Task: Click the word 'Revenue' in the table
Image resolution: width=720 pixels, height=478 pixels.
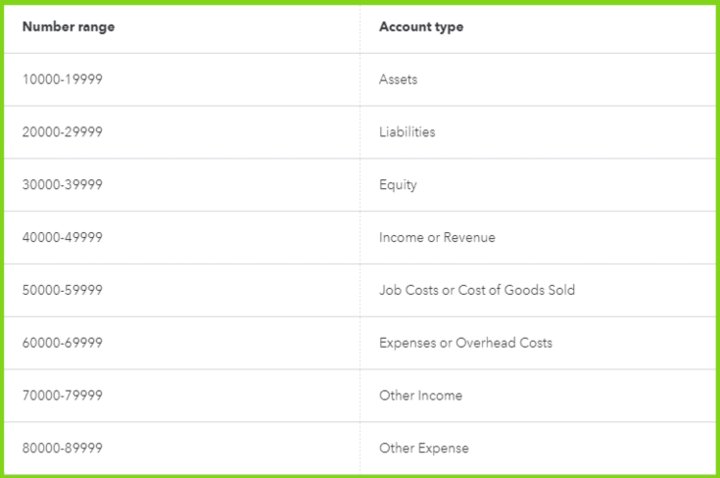Action: (469, 238)
